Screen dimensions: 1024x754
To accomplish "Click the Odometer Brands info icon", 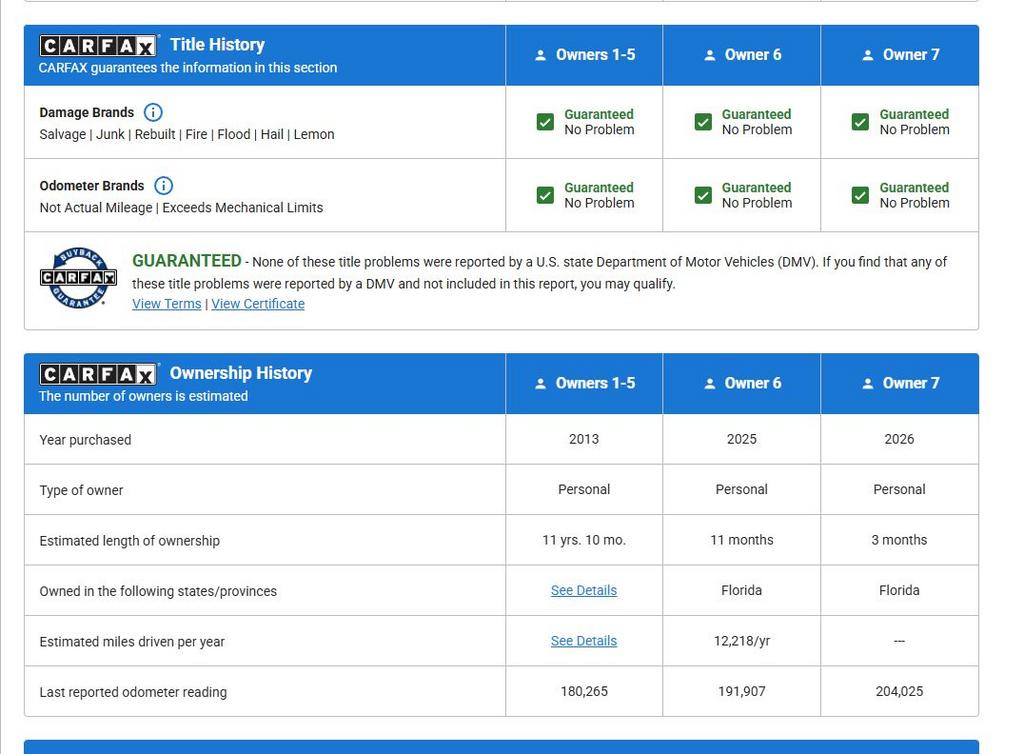I will pyautogui.click(x=163, y=185).
